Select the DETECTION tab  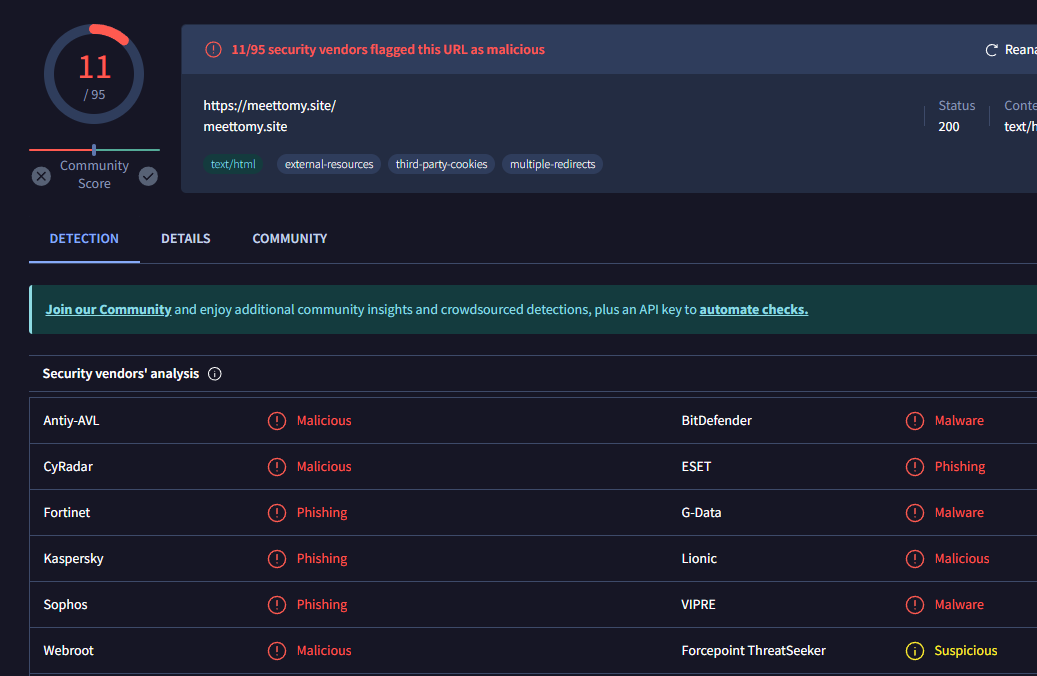[84, 239]
